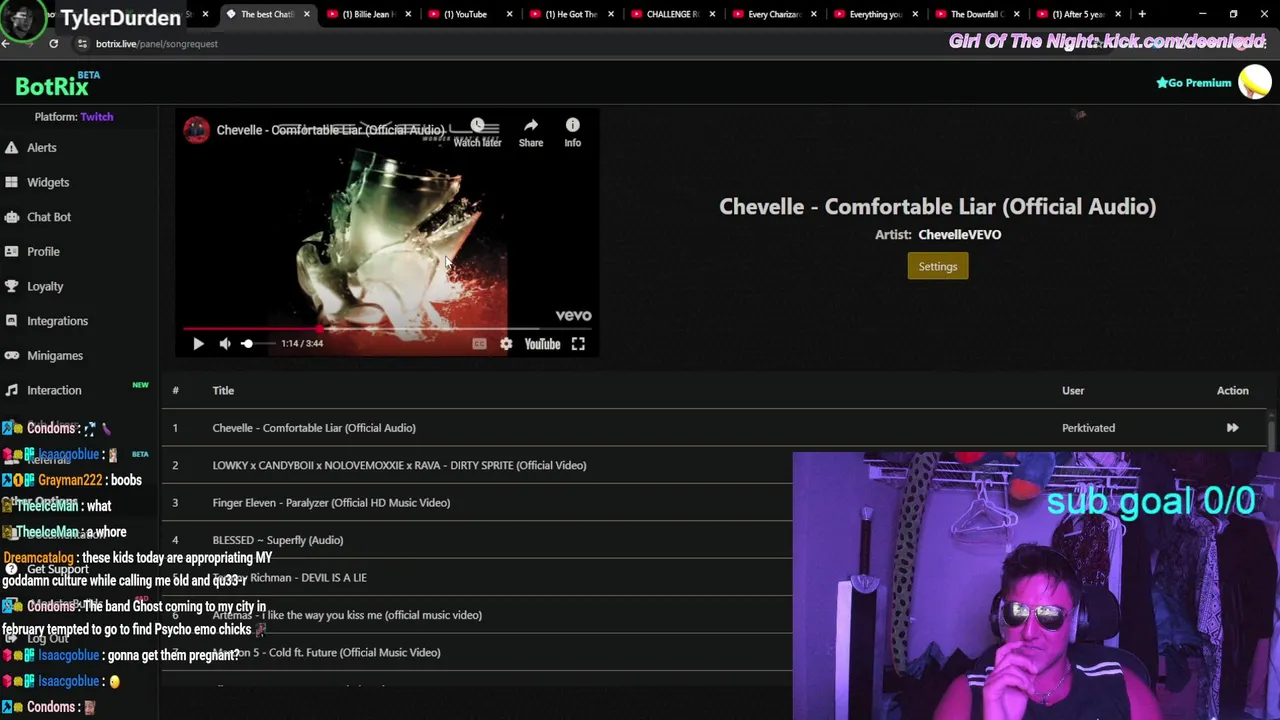Mute the YouTube player volume

tap(225, 344)
